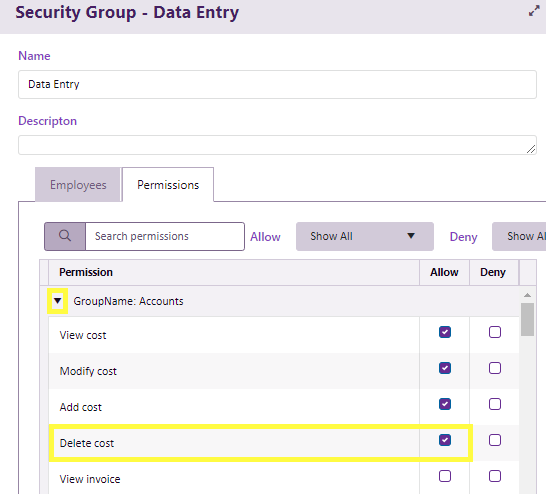Check Deny for Modify cost
This screenshot has width=546, height=494.
click(x=494, y=368)
